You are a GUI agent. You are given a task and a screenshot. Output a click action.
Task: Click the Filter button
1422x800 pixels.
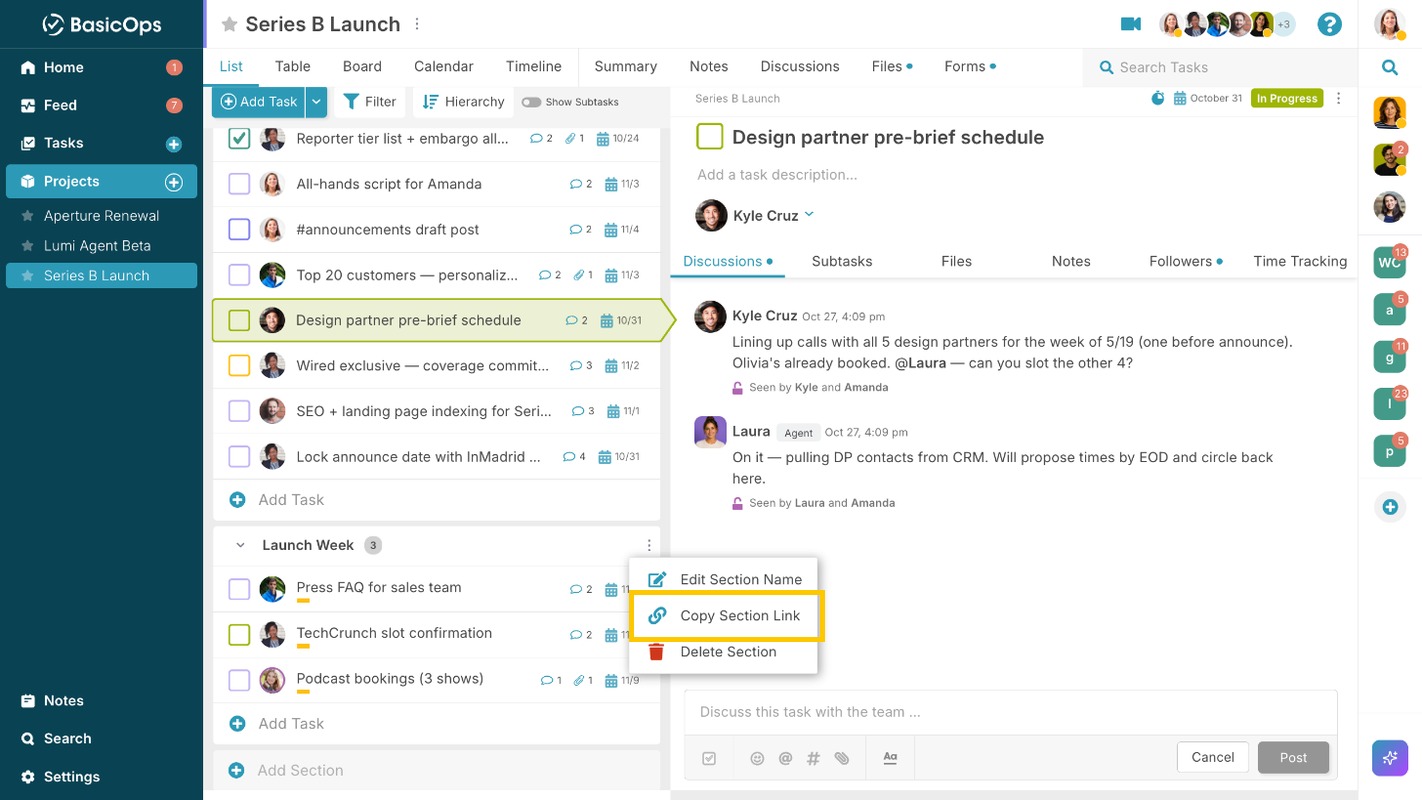(x=370, y=101)
